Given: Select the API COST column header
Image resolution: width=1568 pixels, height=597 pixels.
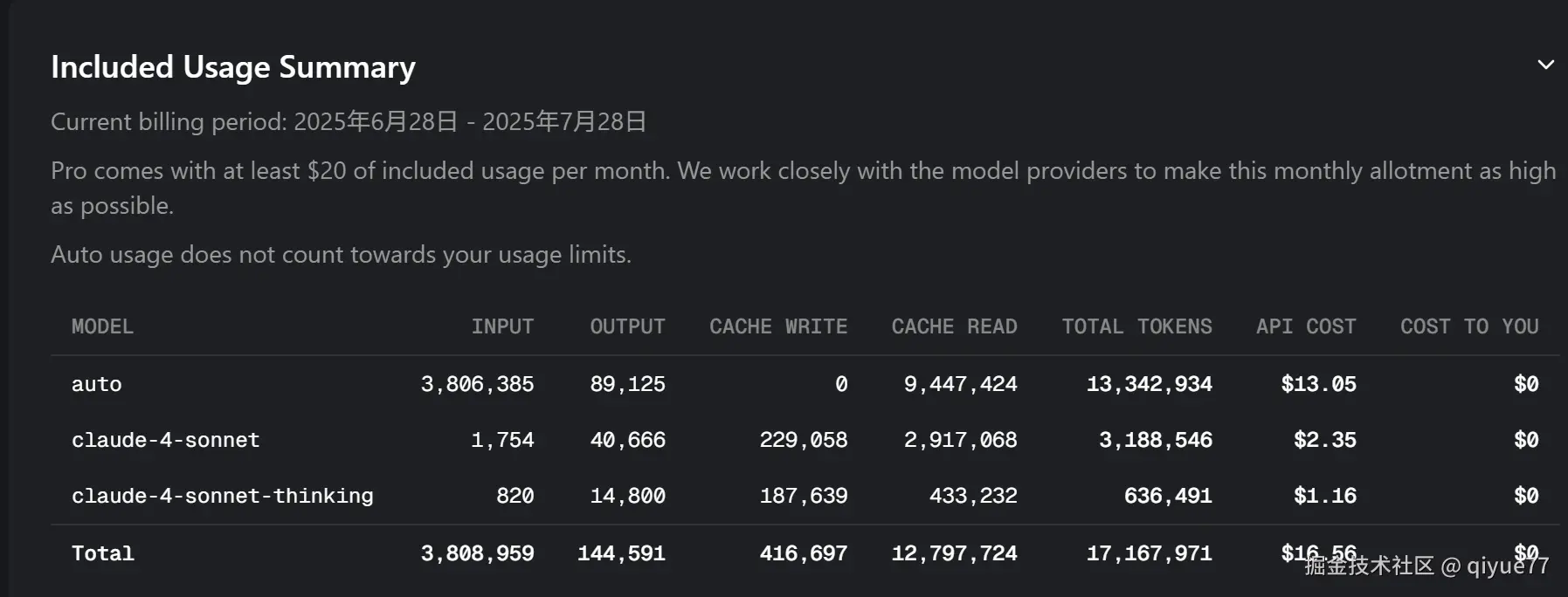Looking at the screenshot, I should pos(1306,326).
